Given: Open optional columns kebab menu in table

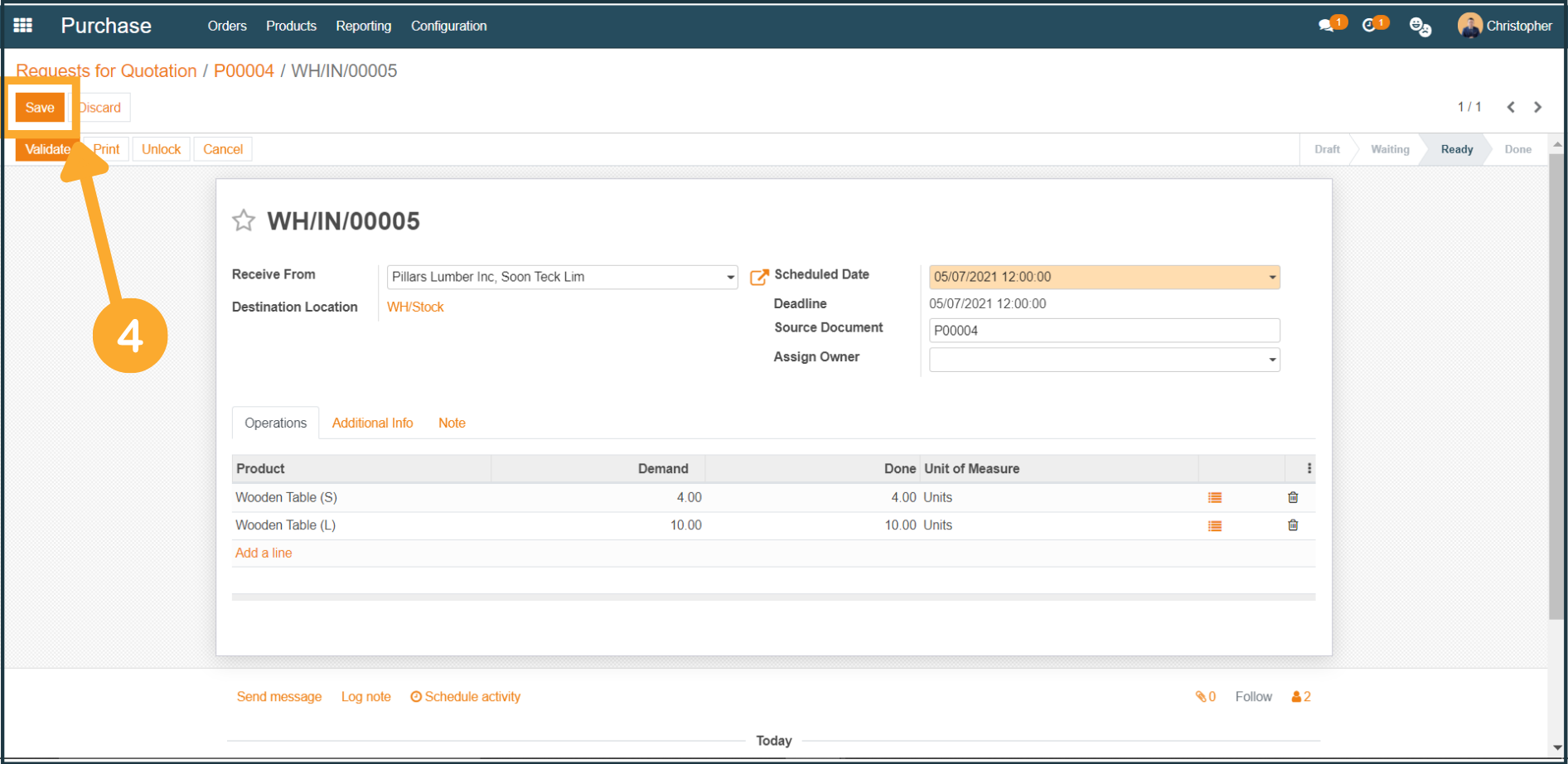Looking at the screenshot, I should [1309, 468].
